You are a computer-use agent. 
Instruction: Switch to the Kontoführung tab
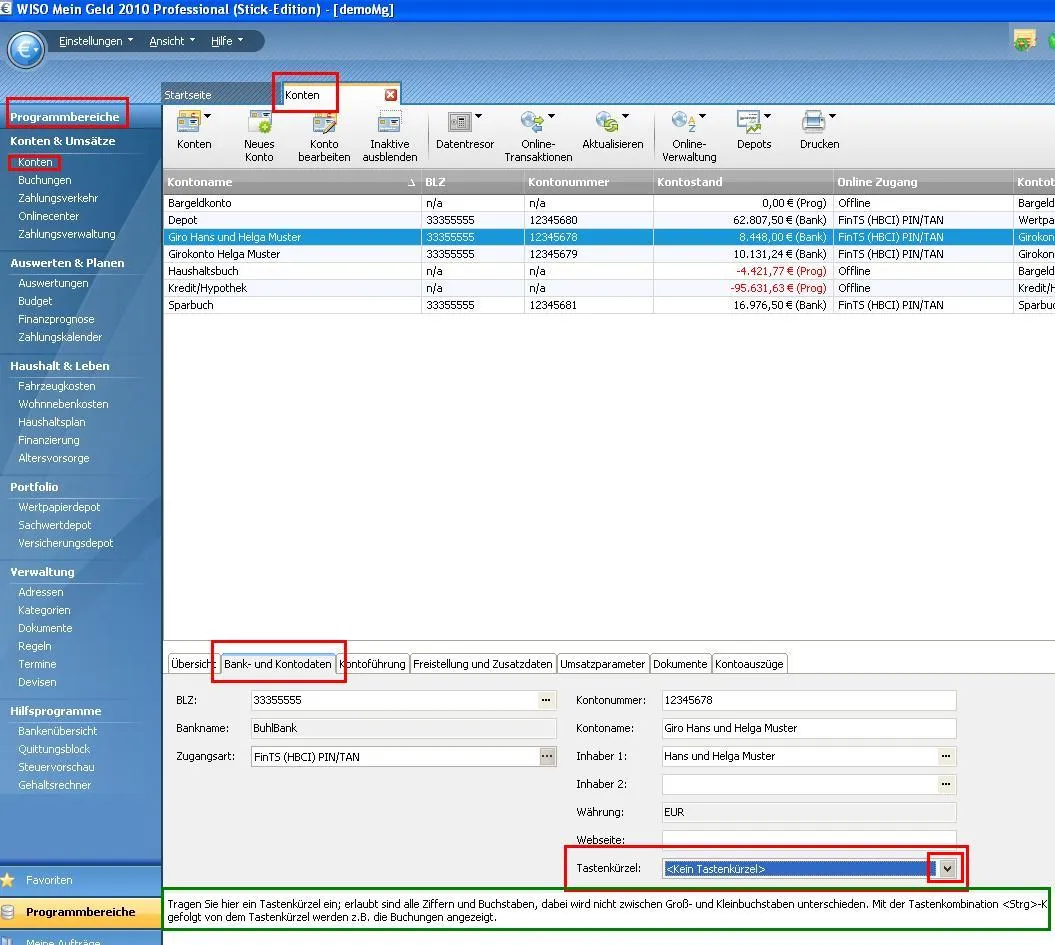tap(374, 664)
